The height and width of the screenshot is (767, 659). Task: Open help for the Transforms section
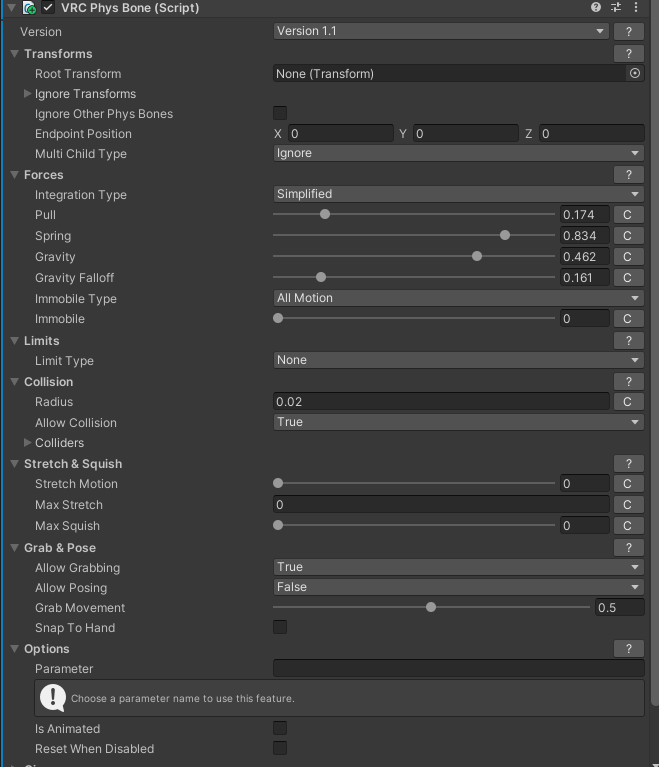[x=628, y=54]
